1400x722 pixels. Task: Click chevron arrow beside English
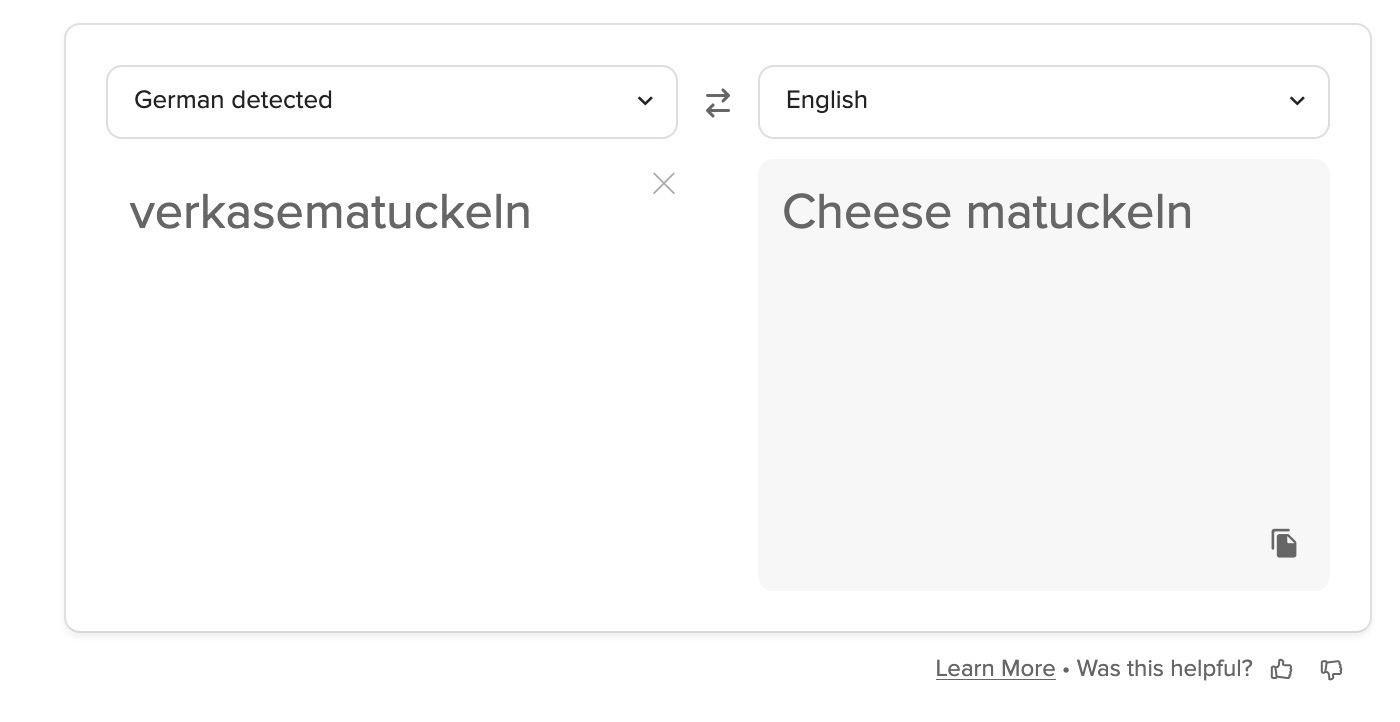[1297, 101]
